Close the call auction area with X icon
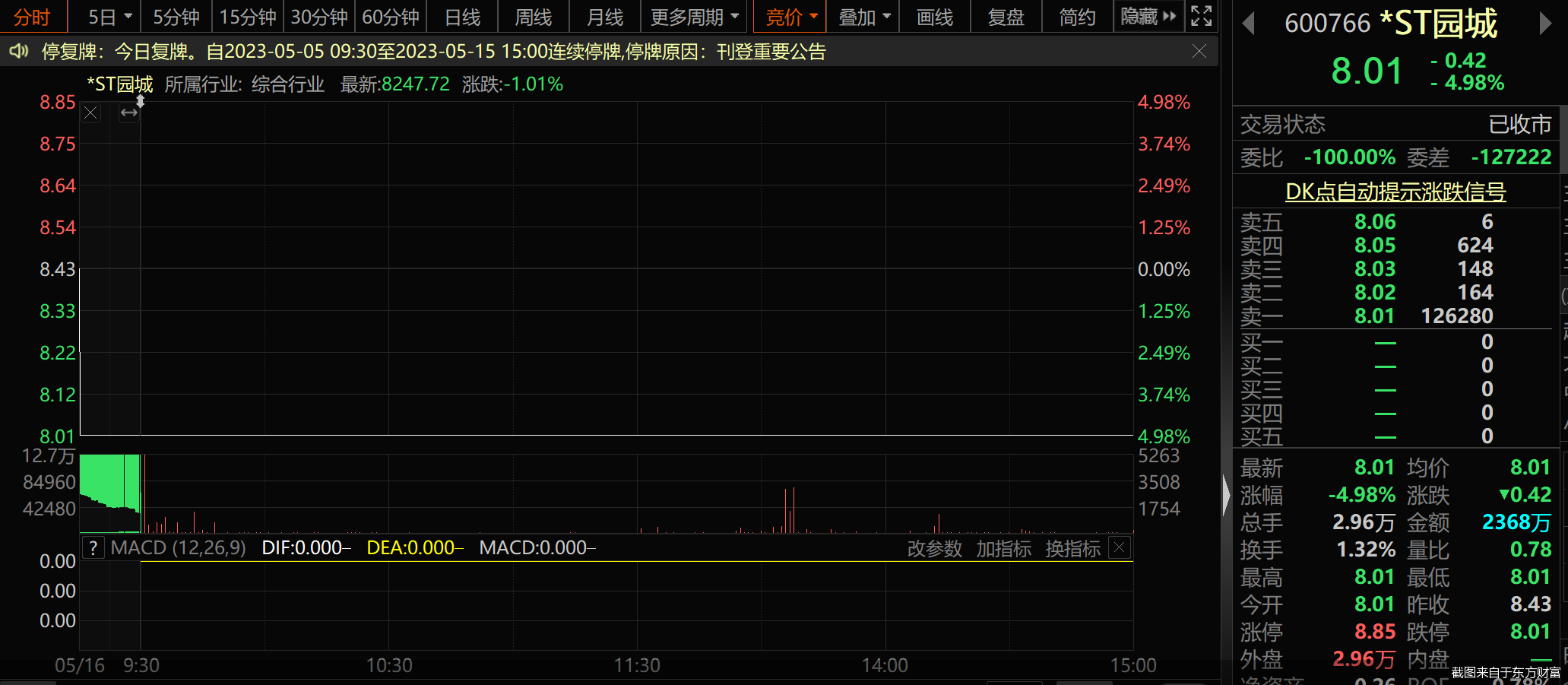The image size is (1568, 685). pos(90,113)
